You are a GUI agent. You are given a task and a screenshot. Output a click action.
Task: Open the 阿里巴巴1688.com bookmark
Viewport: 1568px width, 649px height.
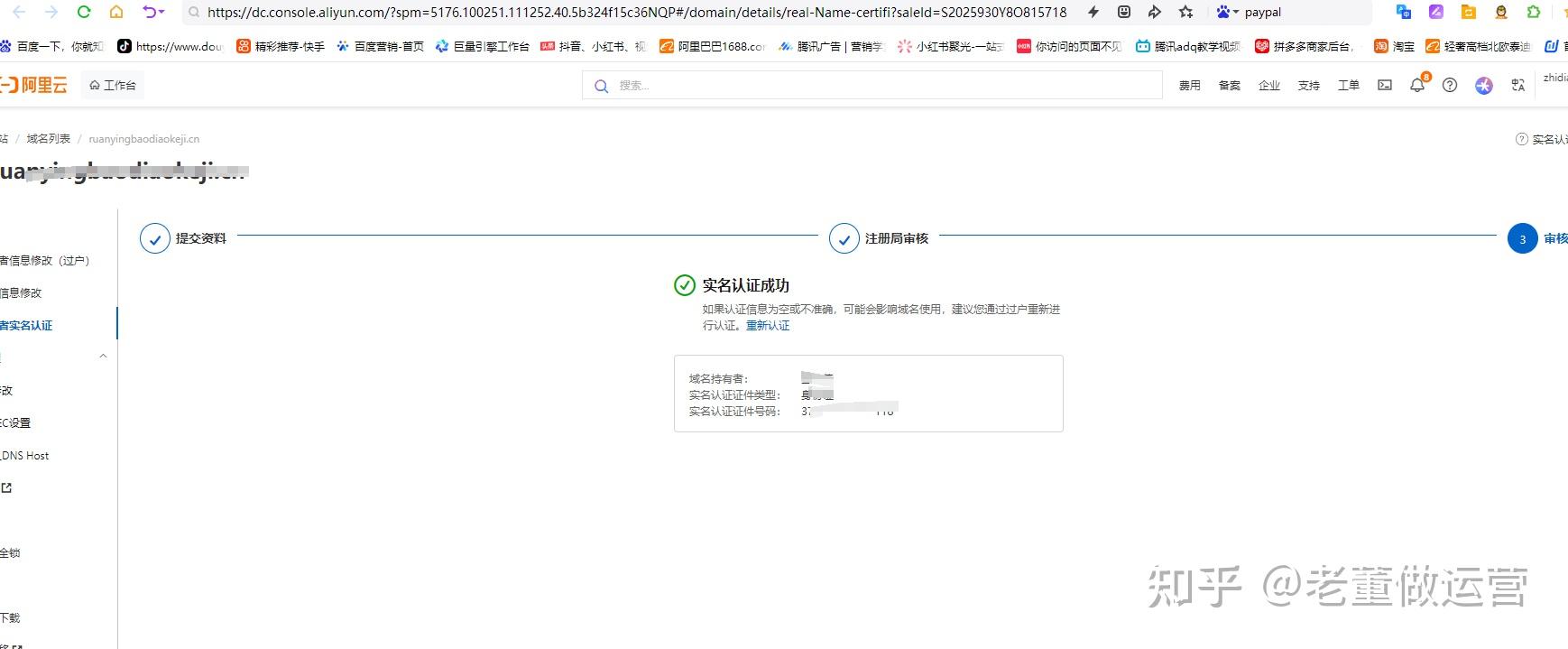[713, 46]
